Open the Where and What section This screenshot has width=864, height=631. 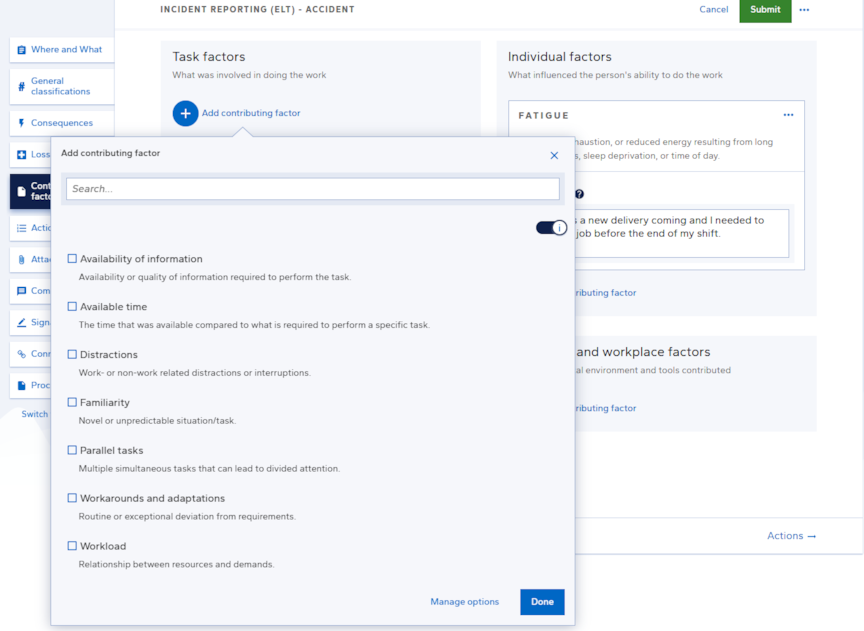click(65, 49)
